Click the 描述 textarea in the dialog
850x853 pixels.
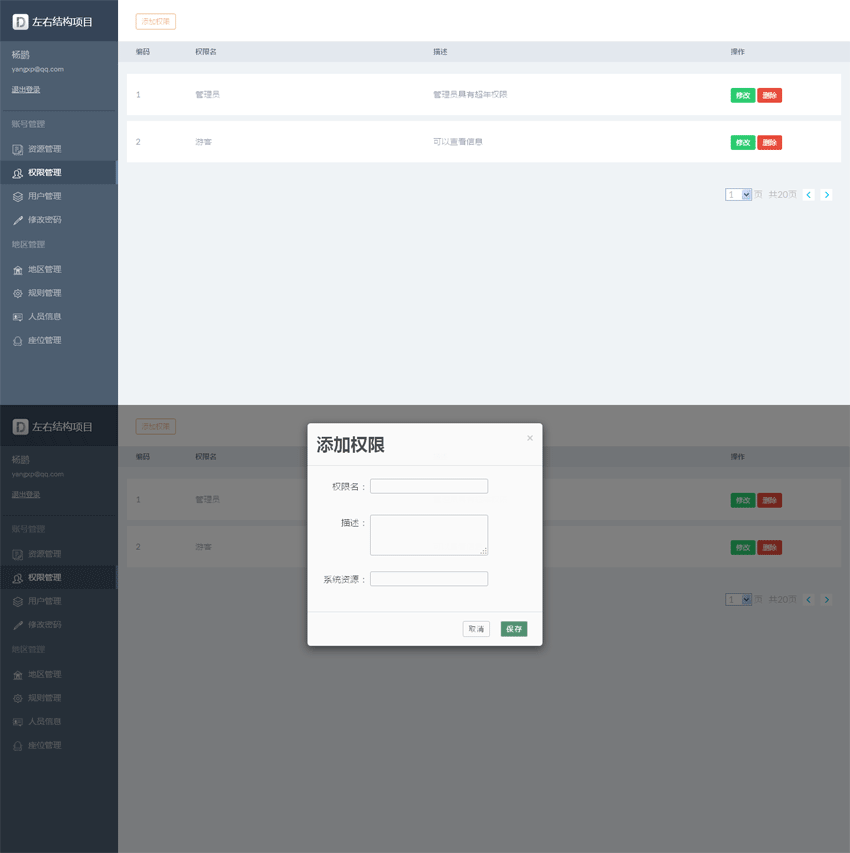tap(428, 534)
